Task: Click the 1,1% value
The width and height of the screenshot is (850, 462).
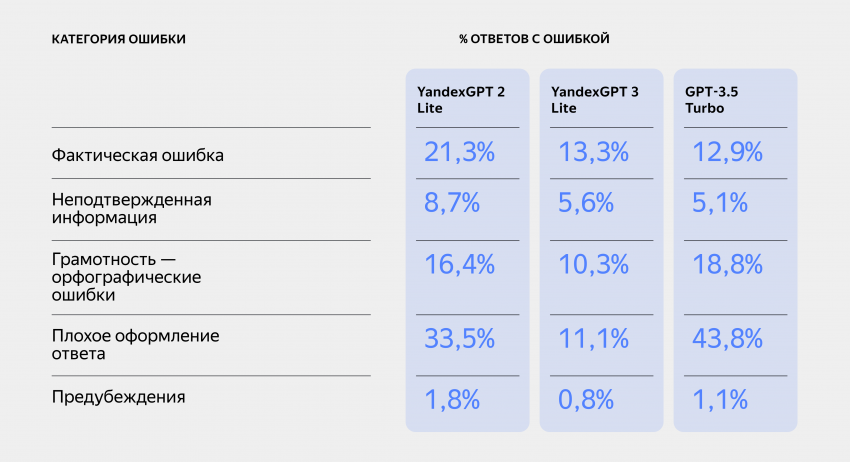Action: pyautogui.click(x=720, y=401)
